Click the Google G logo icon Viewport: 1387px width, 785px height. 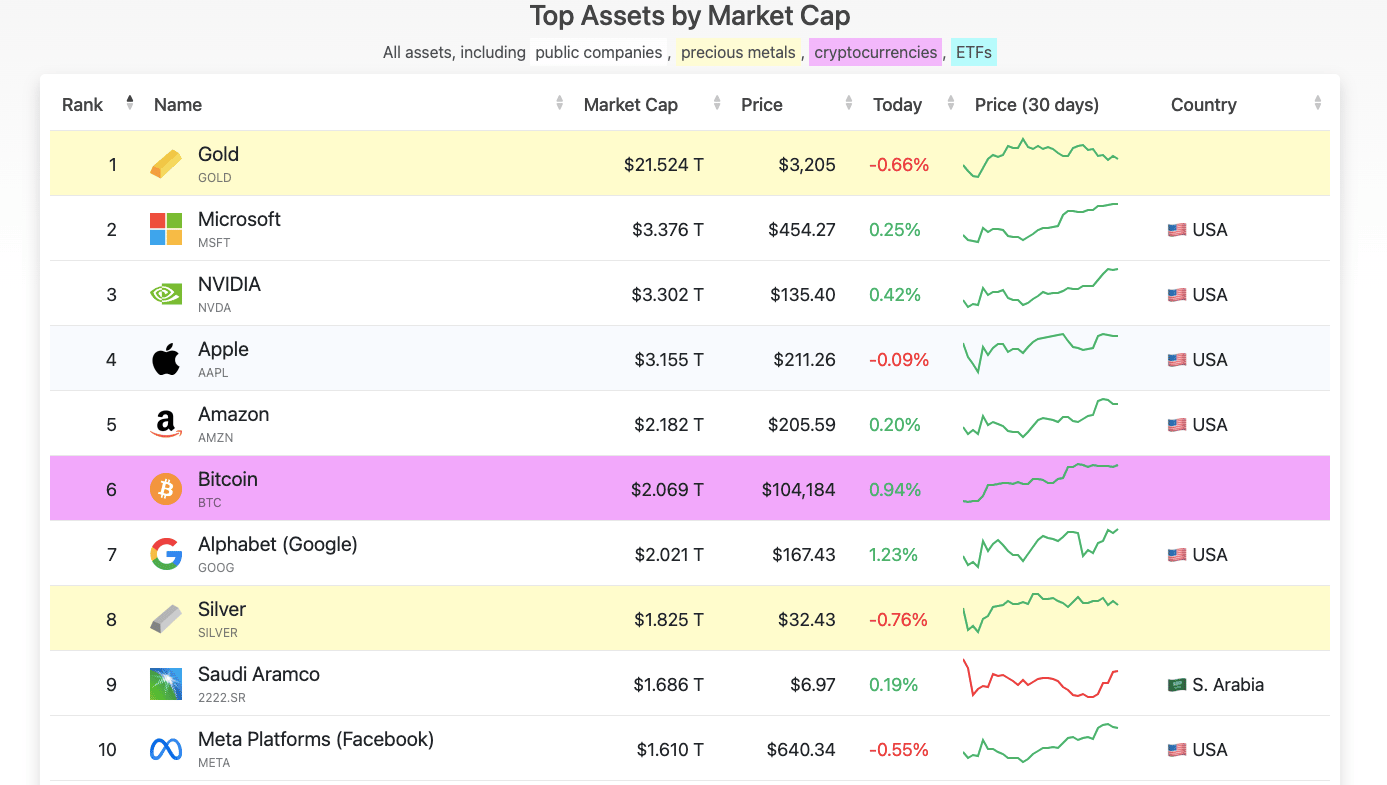click(x=166, y=554)
